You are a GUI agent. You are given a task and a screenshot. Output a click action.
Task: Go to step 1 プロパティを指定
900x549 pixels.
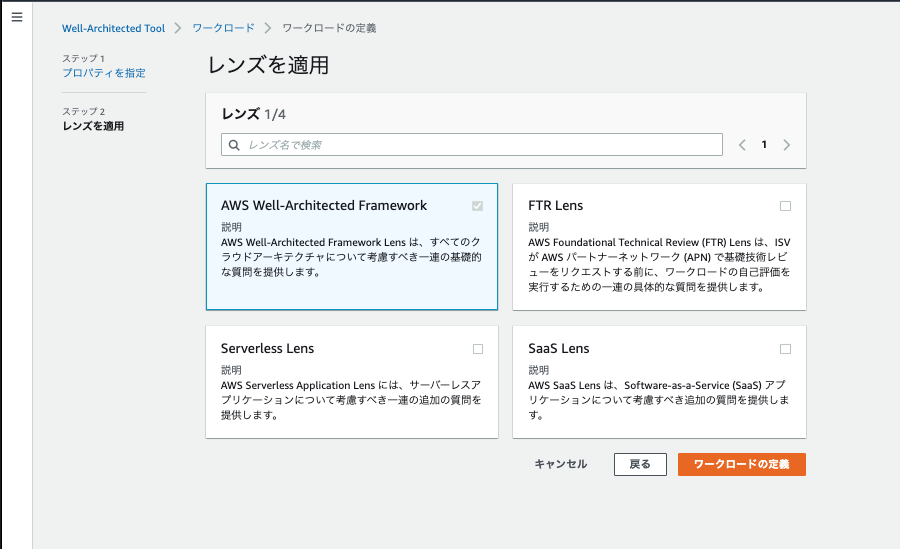pos(104,73)
